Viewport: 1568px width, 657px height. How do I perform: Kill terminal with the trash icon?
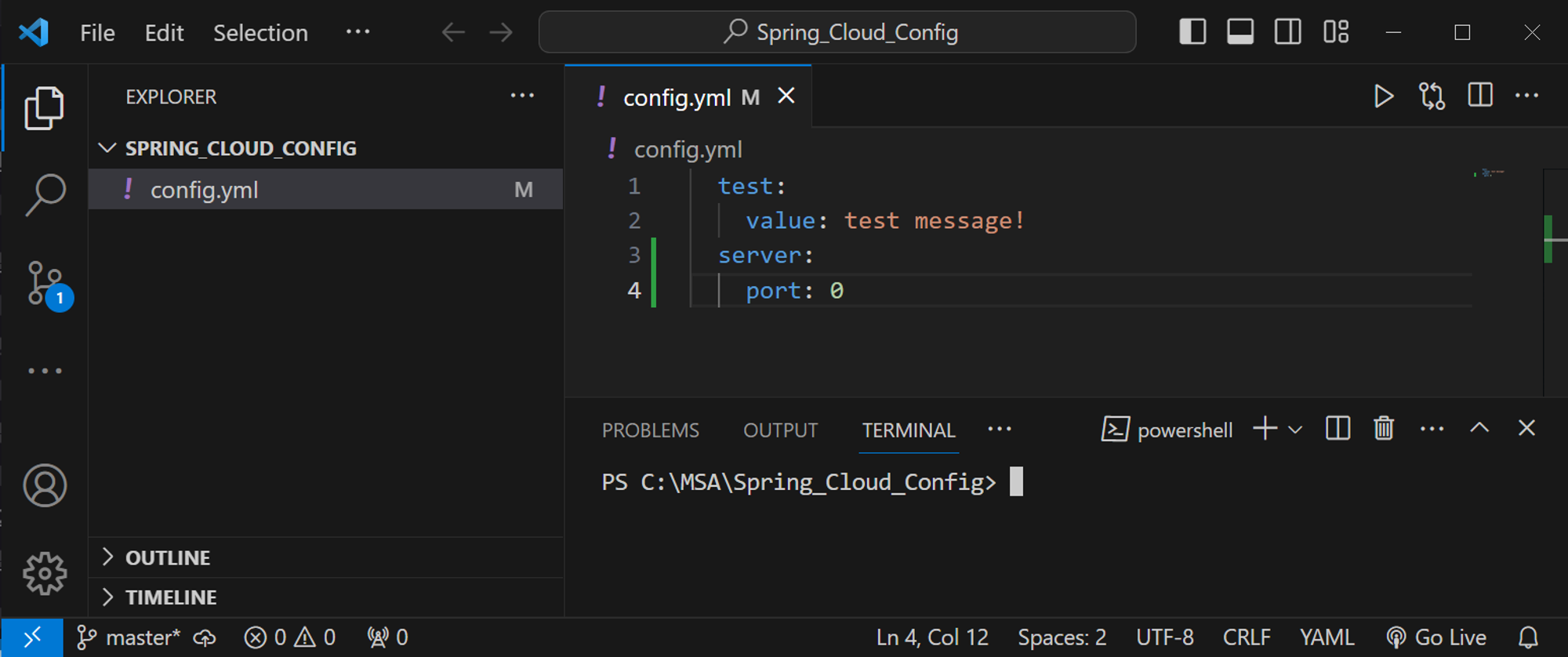(x=1384, y=429)
